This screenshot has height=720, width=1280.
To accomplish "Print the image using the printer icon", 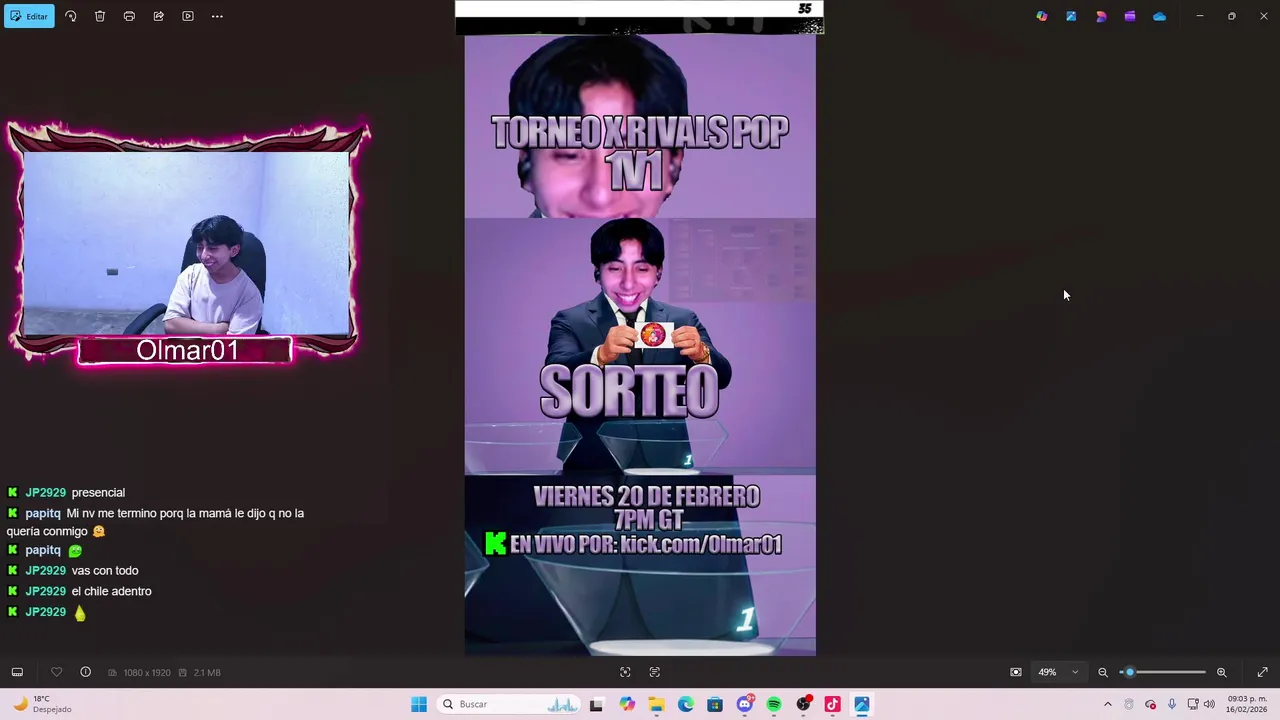I will 129,16.
